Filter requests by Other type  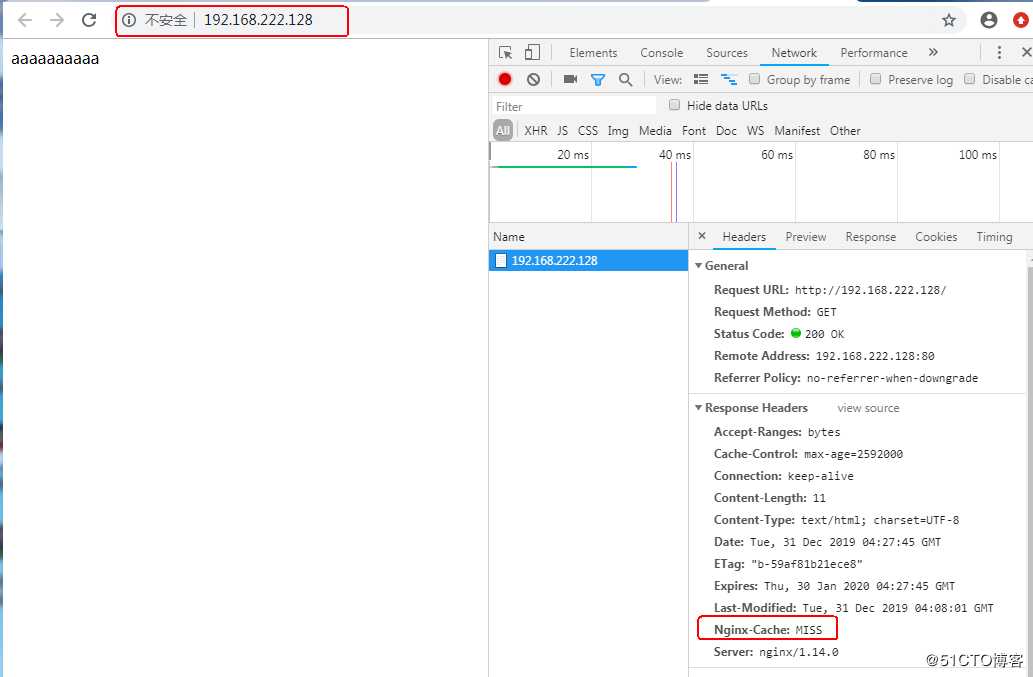pyautogui.click(x=845, y=130)
